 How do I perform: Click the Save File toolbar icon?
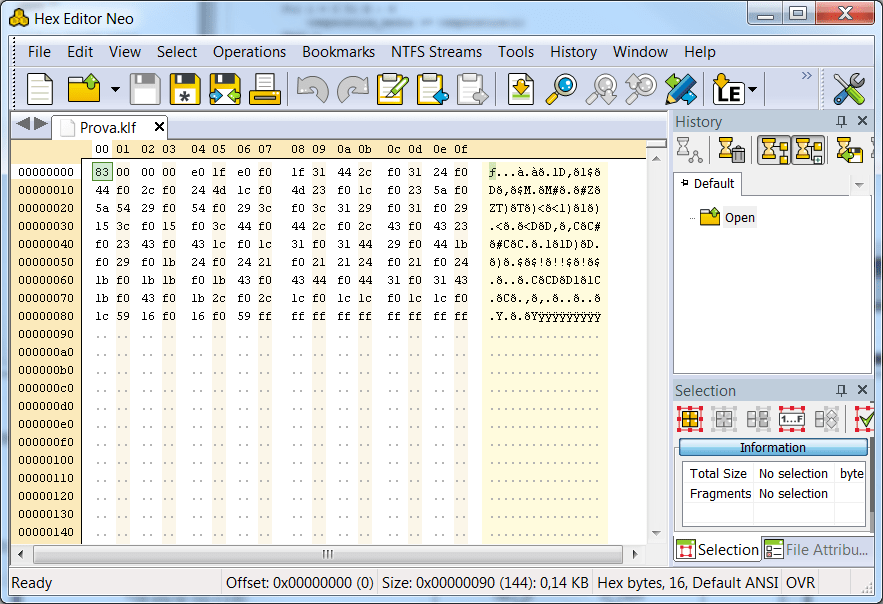coord(144,89)
